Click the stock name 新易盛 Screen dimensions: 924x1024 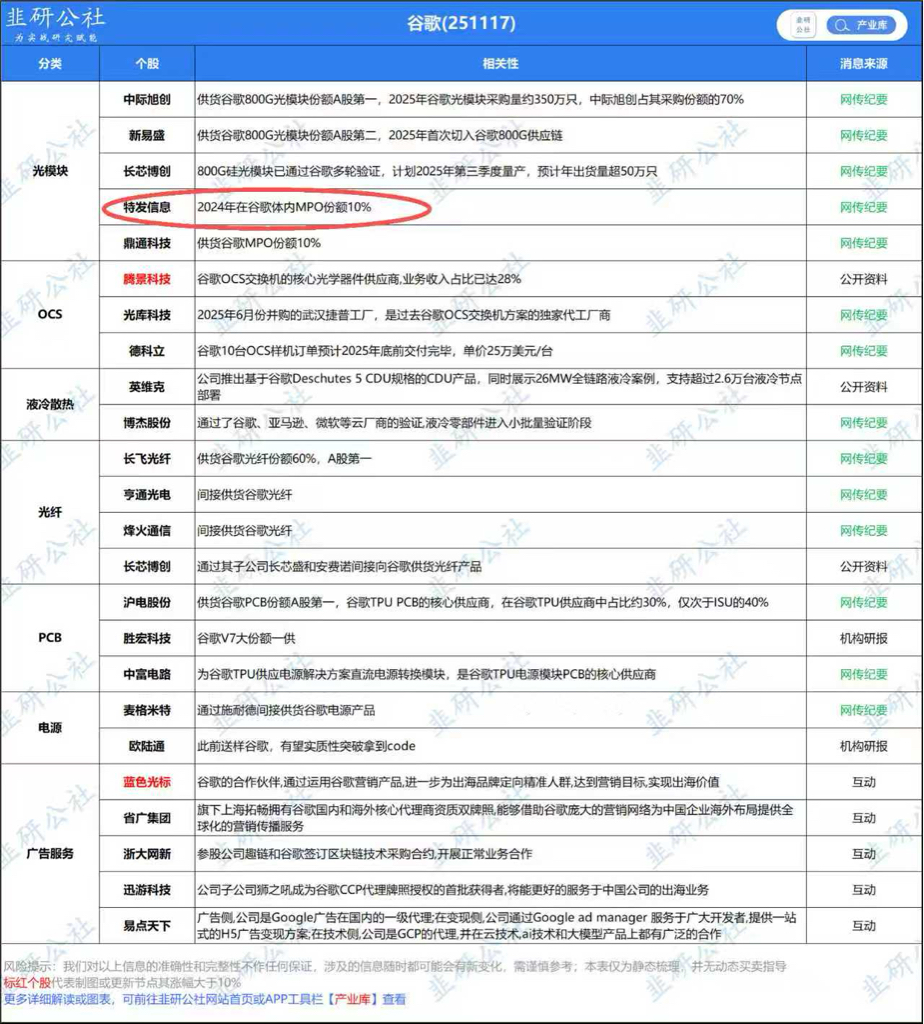[147, 135]
